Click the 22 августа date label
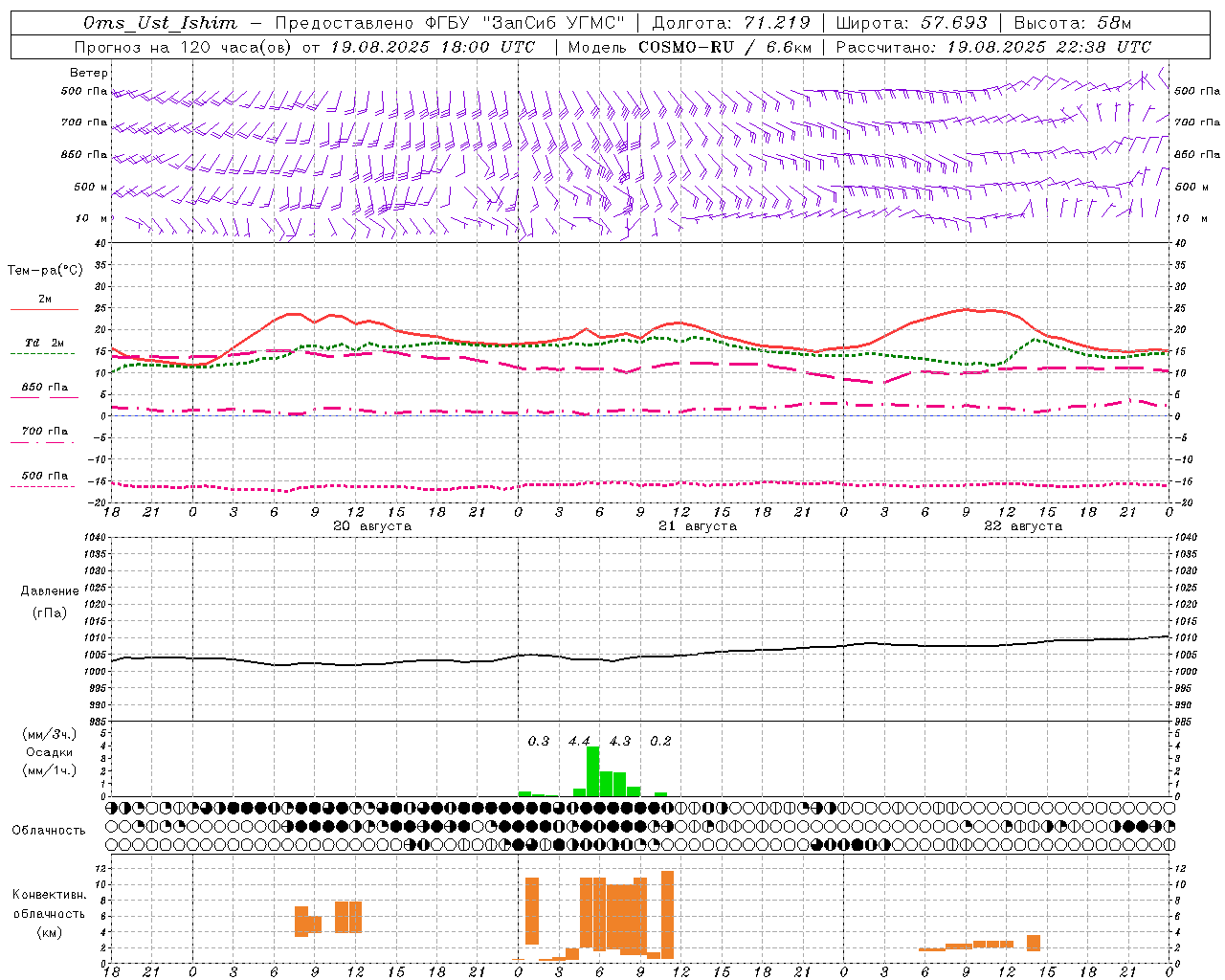Viewport: 1225px width, 980px height. click(x=1023, y=526)
